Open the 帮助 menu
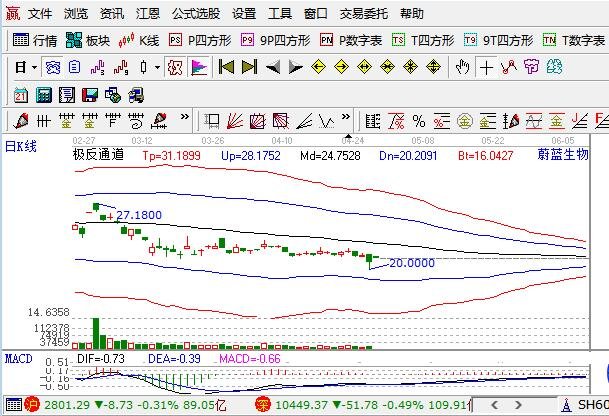 coord(412,14)
